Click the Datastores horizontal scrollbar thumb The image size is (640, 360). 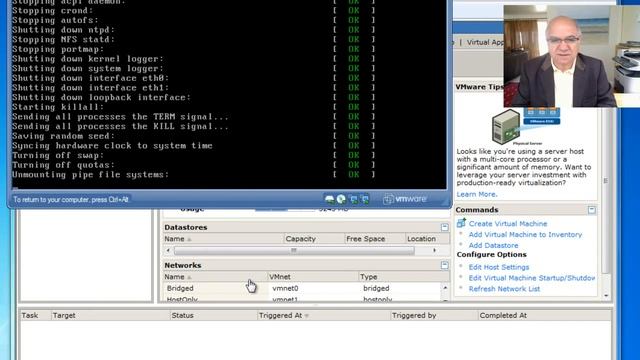pyautogui.click(x=294, y=250)
